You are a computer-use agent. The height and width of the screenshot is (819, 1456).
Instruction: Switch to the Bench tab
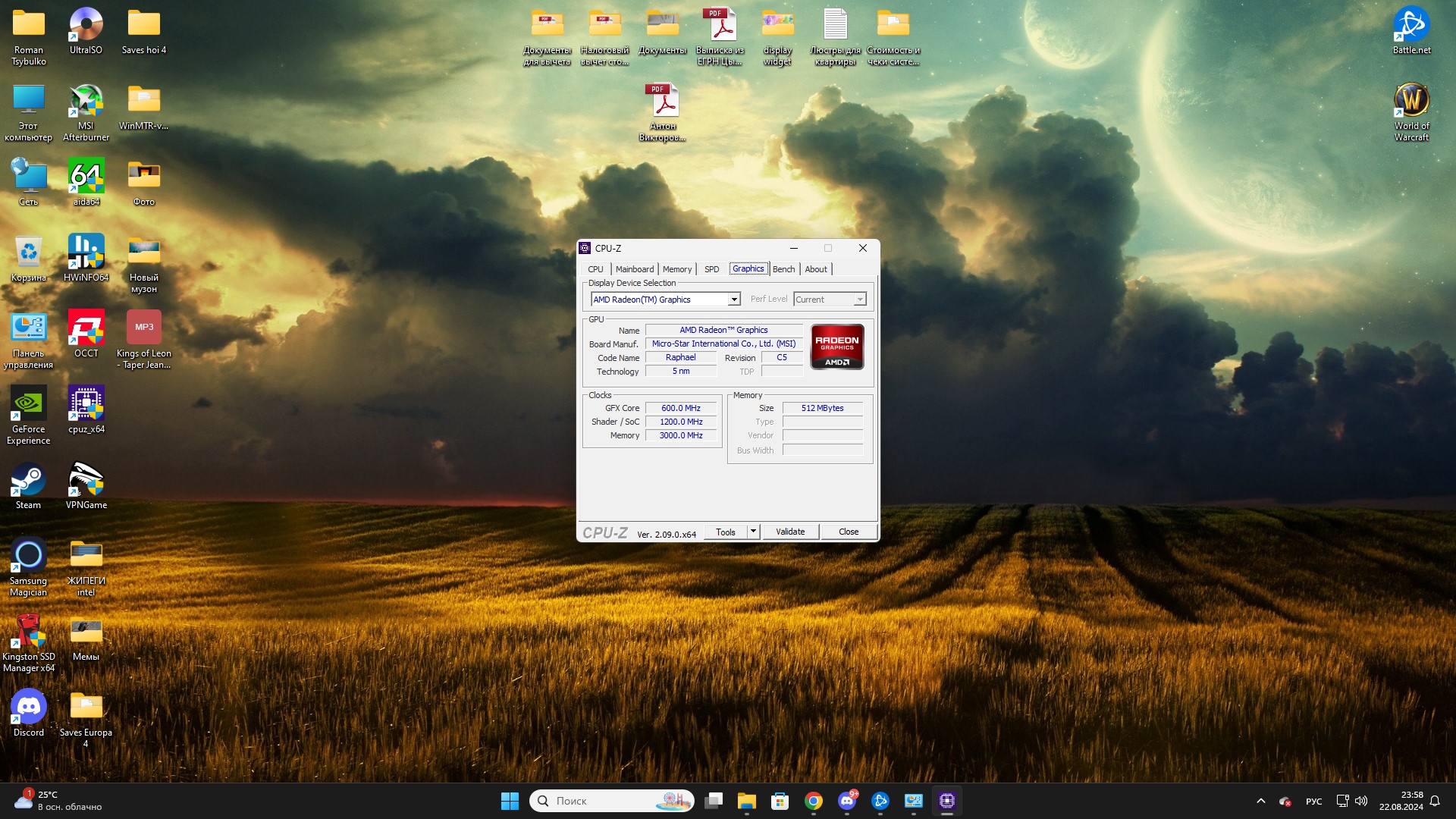(x=783, y=269)
